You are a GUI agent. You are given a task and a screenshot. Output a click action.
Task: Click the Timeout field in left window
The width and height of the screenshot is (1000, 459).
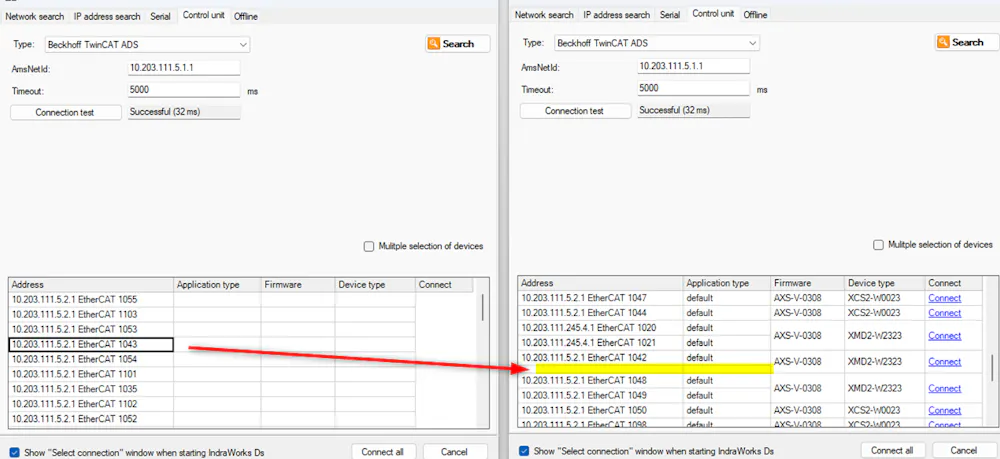tap(184, 91)
